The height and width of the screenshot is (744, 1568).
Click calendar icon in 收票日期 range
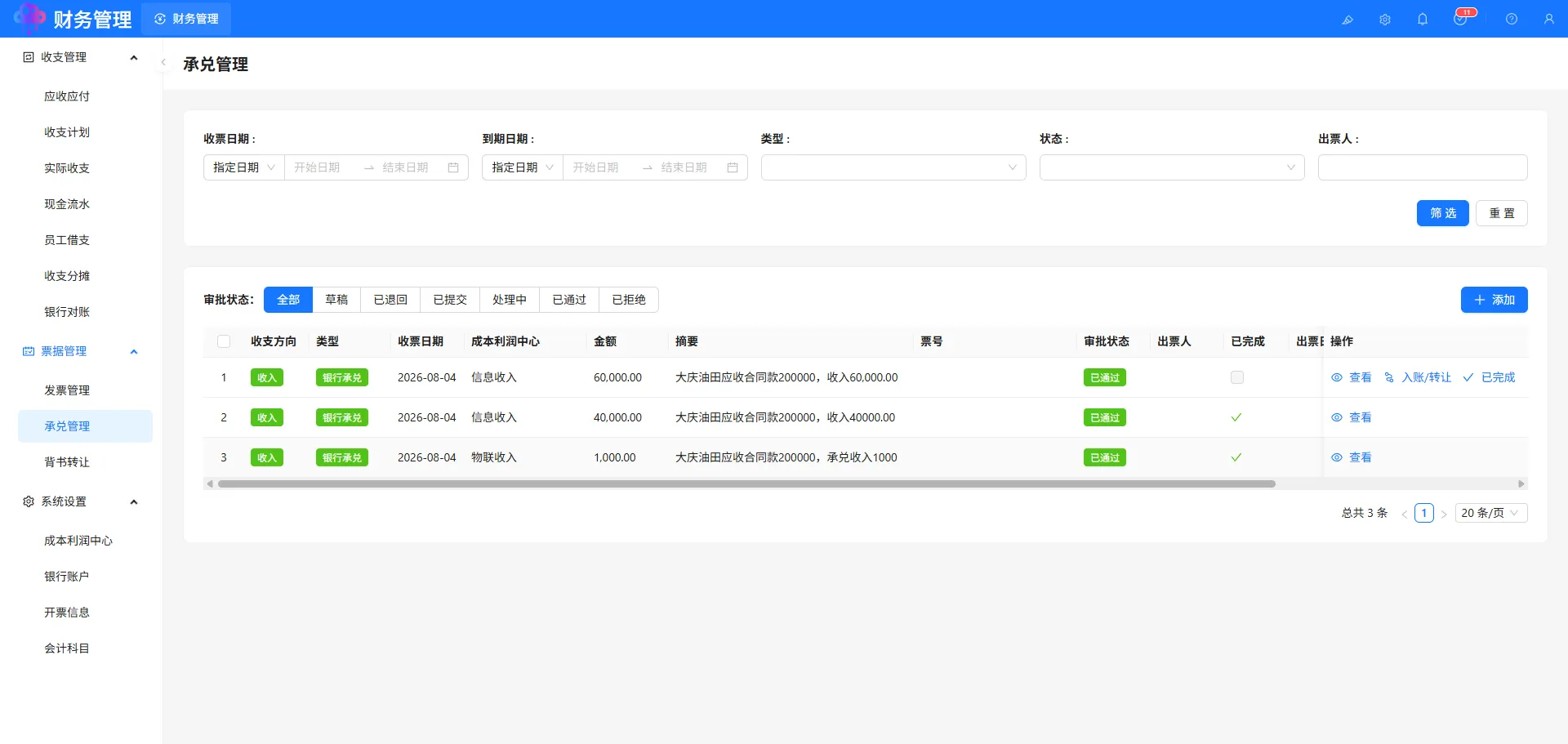point(453,167)
